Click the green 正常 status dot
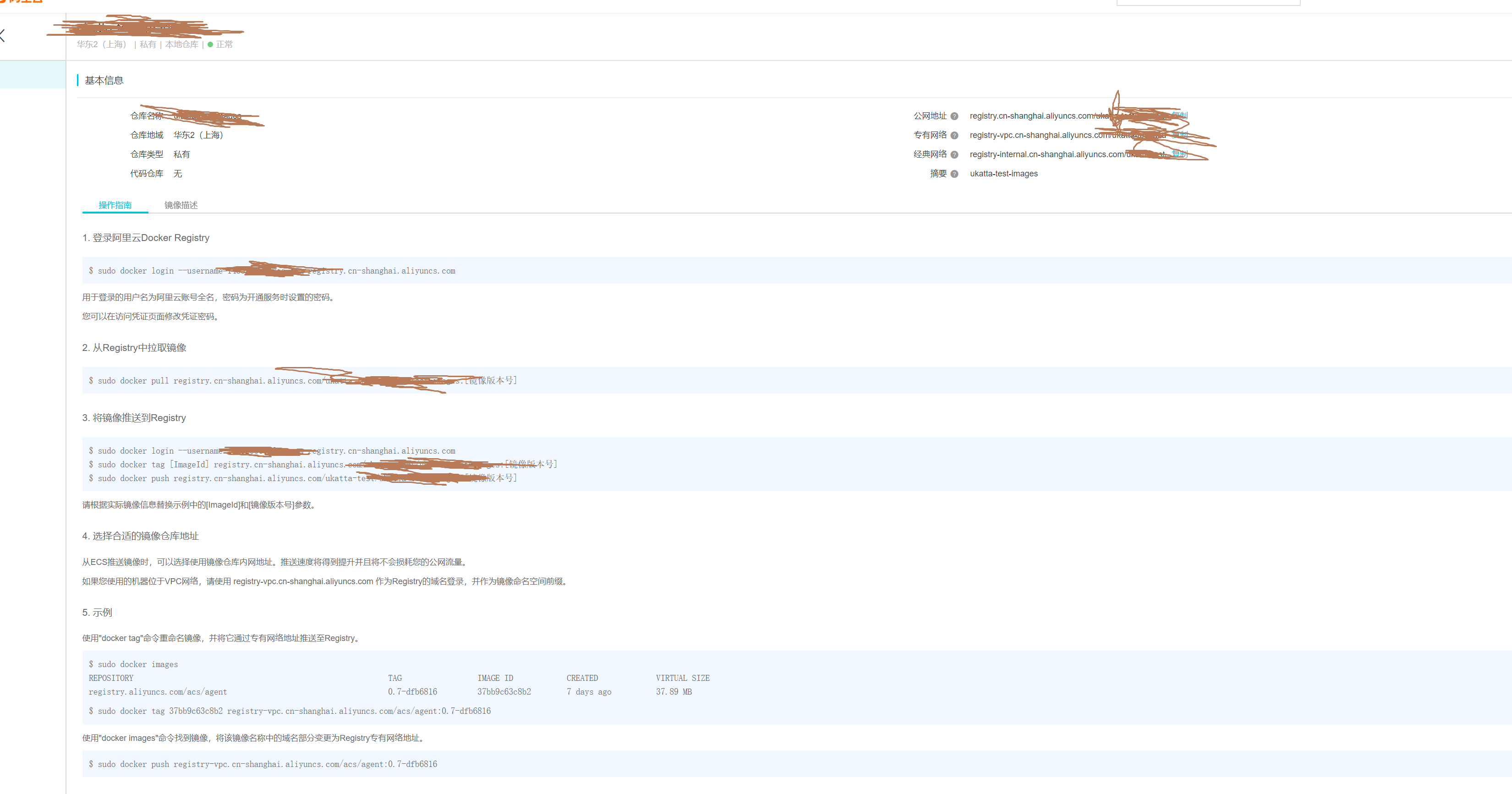Screen dimensions: 1512x794 click(210, 44)
